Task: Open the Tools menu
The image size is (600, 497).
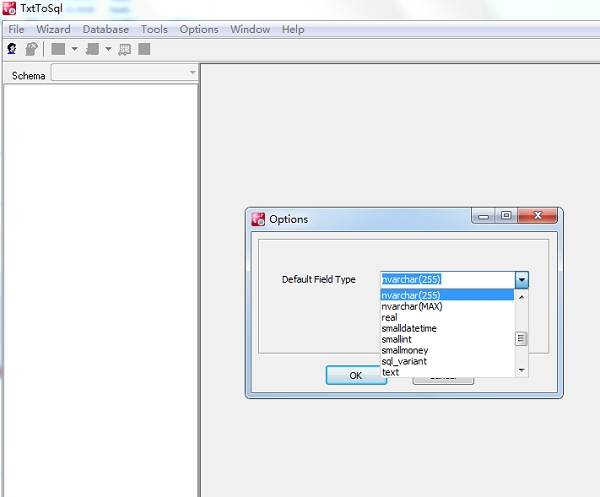Action: (154, 29)
